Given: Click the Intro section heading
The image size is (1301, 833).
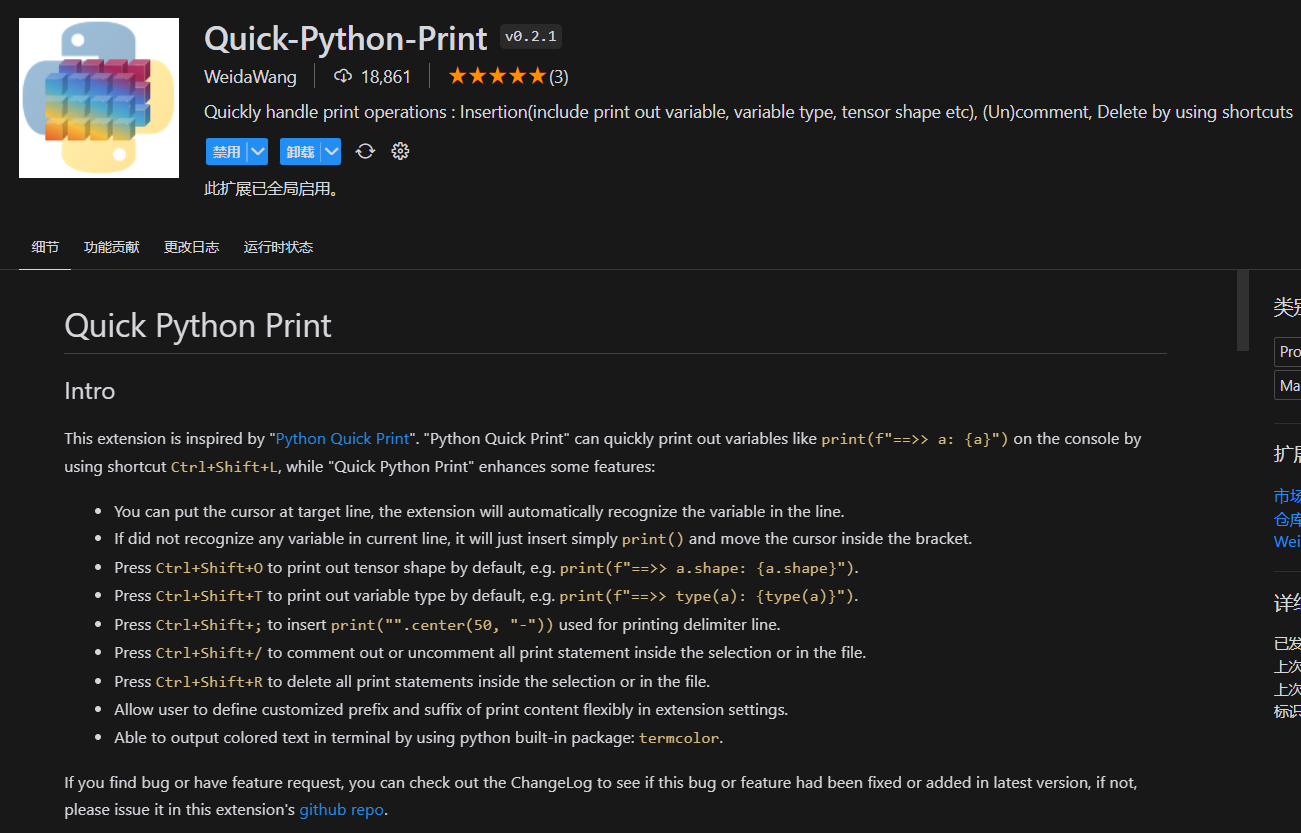Looking at the screenshot, I should 90,391.
